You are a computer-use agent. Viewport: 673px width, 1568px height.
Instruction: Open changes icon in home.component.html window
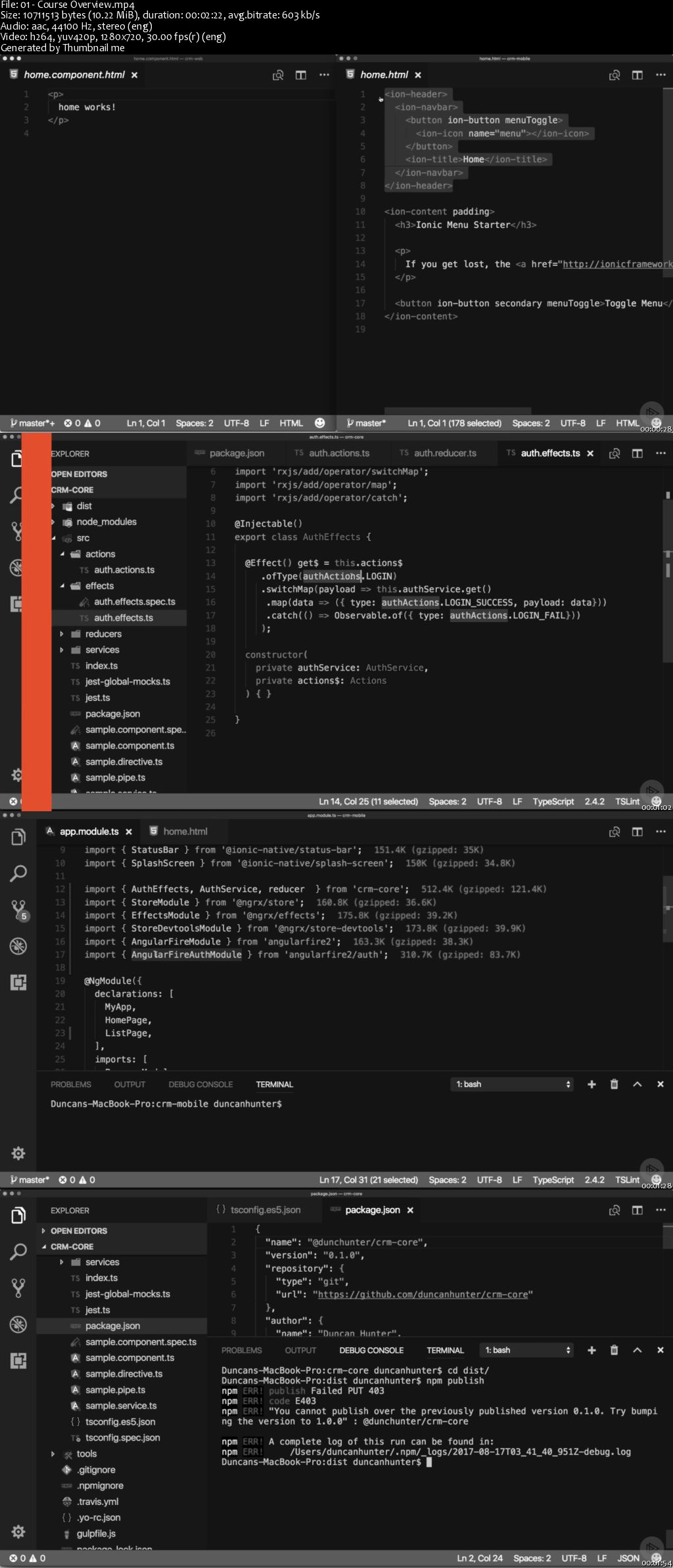pyautogui.click(x=278, y=75)
